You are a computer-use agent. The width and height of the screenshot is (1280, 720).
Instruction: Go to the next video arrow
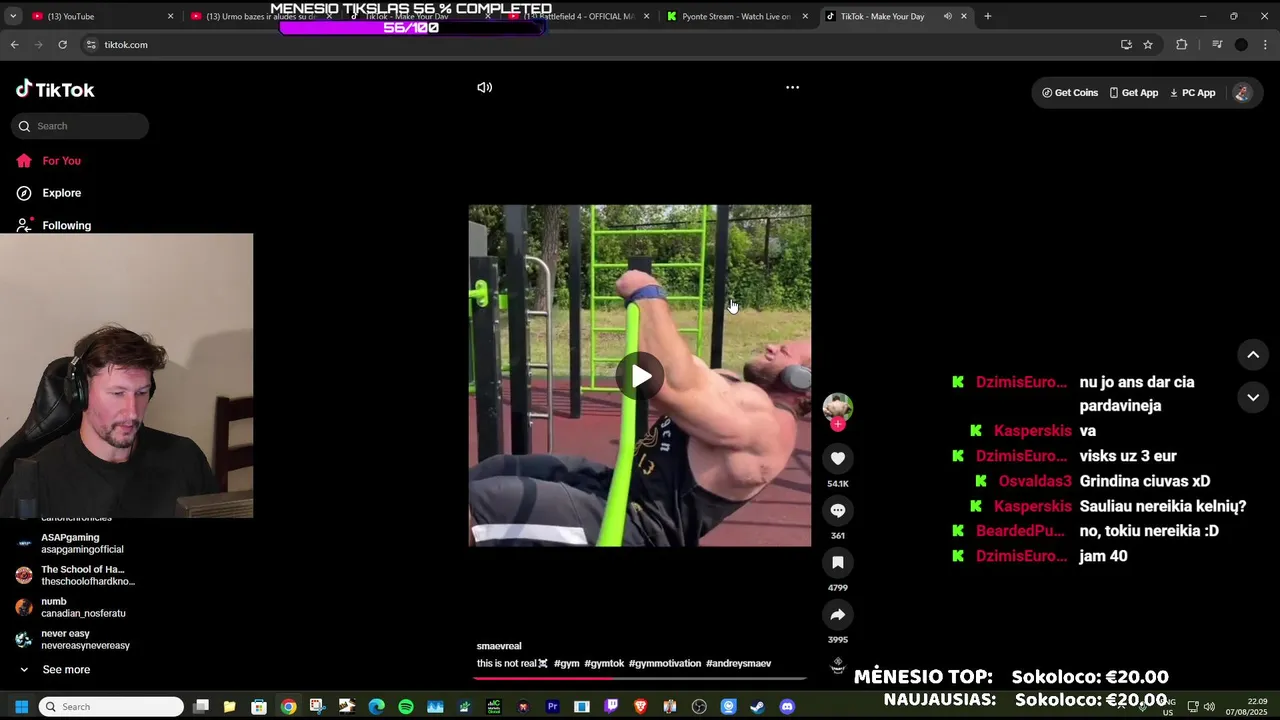click(x=1253, y=397)
